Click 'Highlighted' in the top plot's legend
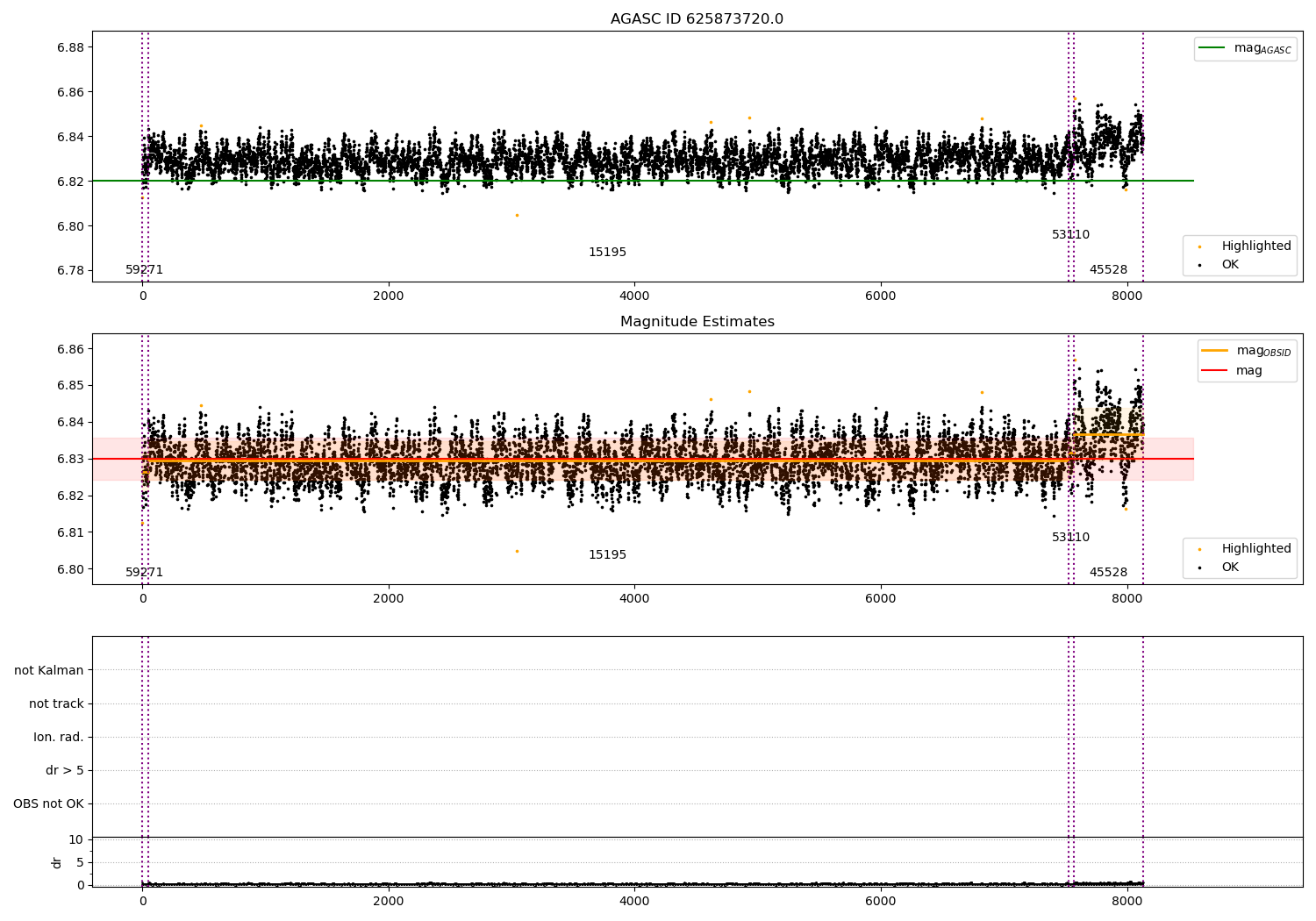The width and height of the screenshot is (1316, 921). [x=1245, y=246]
